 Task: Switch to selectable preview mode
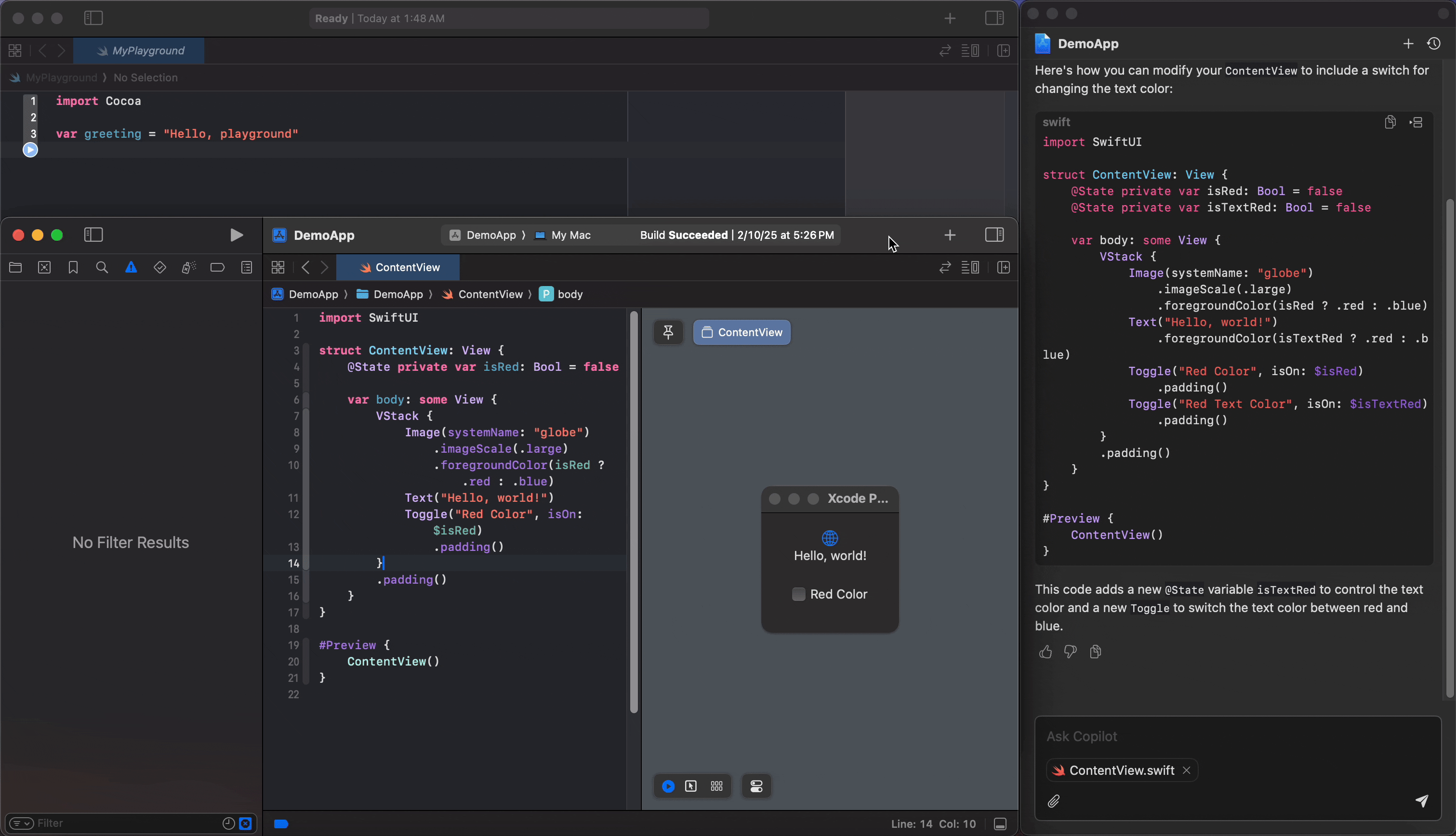click(691, 786)
